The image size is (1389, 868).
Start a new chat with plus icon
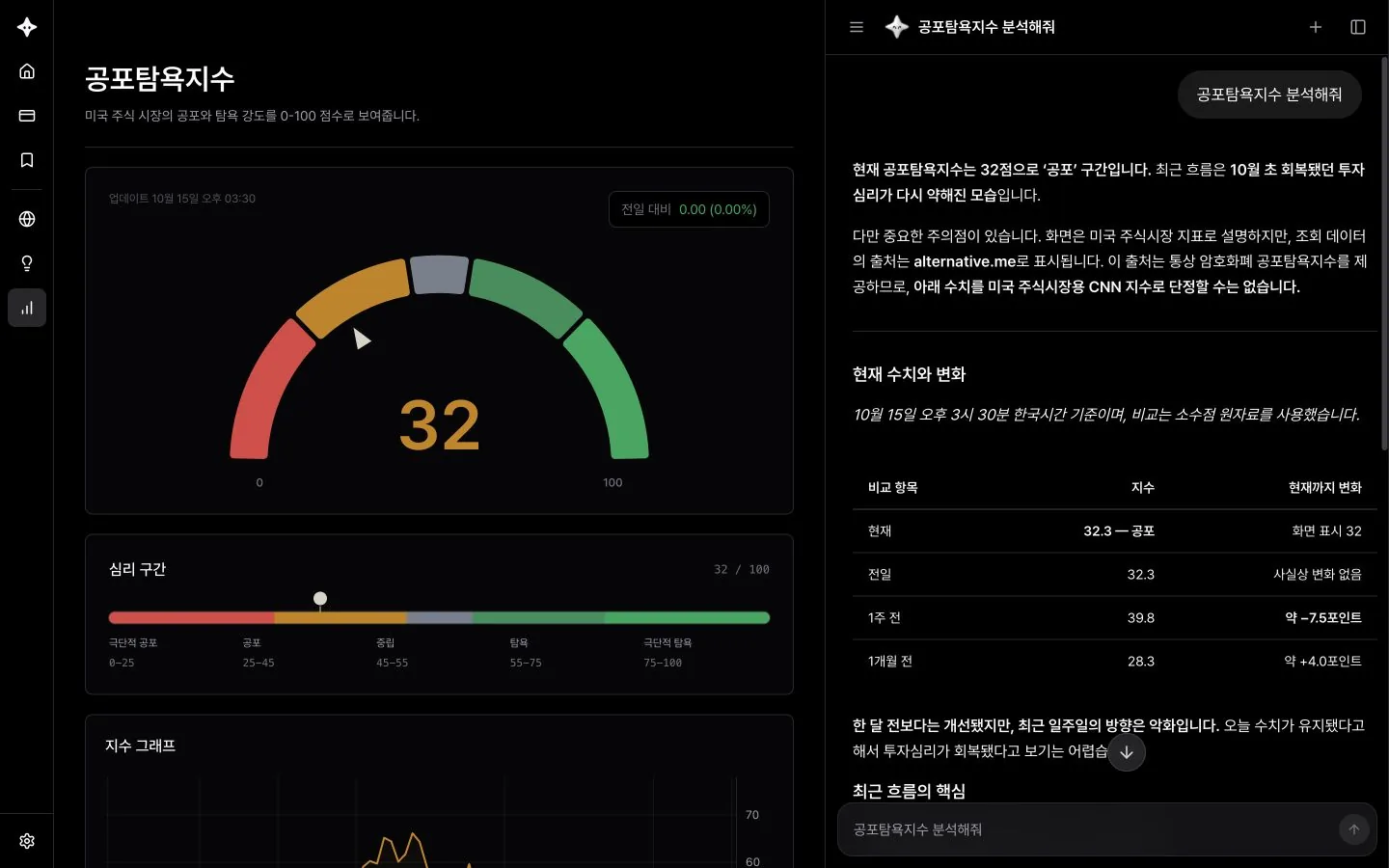(1316, 27)
